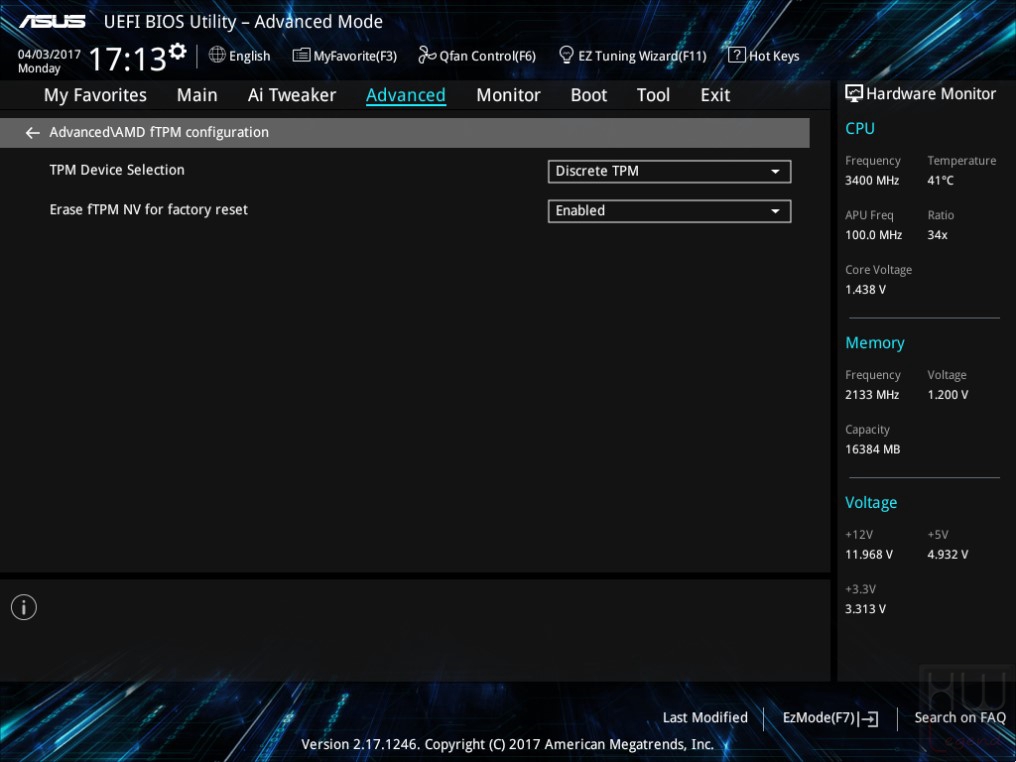Screen dimensions: 1016x762
Task: Click CPU heading in Hardware Monitor
Action: 860,128
